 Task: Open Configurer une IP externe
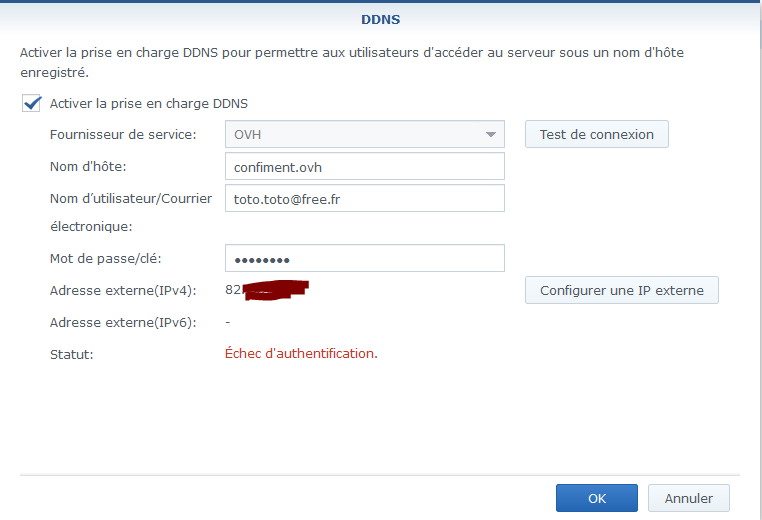coord(621,290)
